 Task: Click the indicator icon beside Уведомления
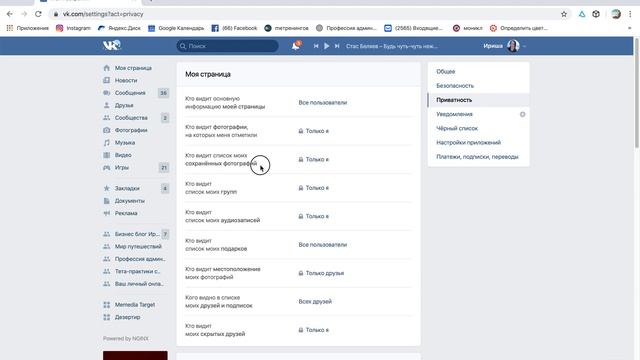pyautogui.click(x=522, y=114)
